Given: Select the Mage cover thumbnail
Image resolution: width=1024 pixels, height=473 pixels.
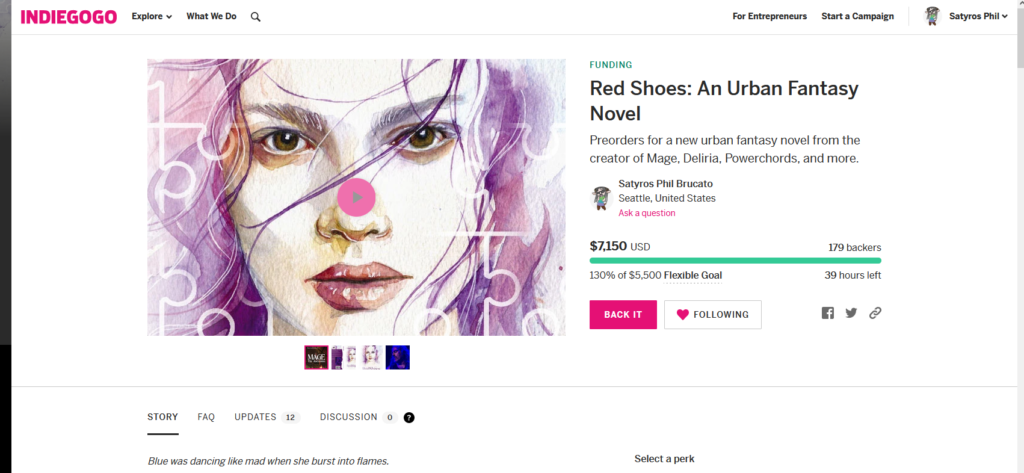Looking at the screenshot, I should point(316,357).
